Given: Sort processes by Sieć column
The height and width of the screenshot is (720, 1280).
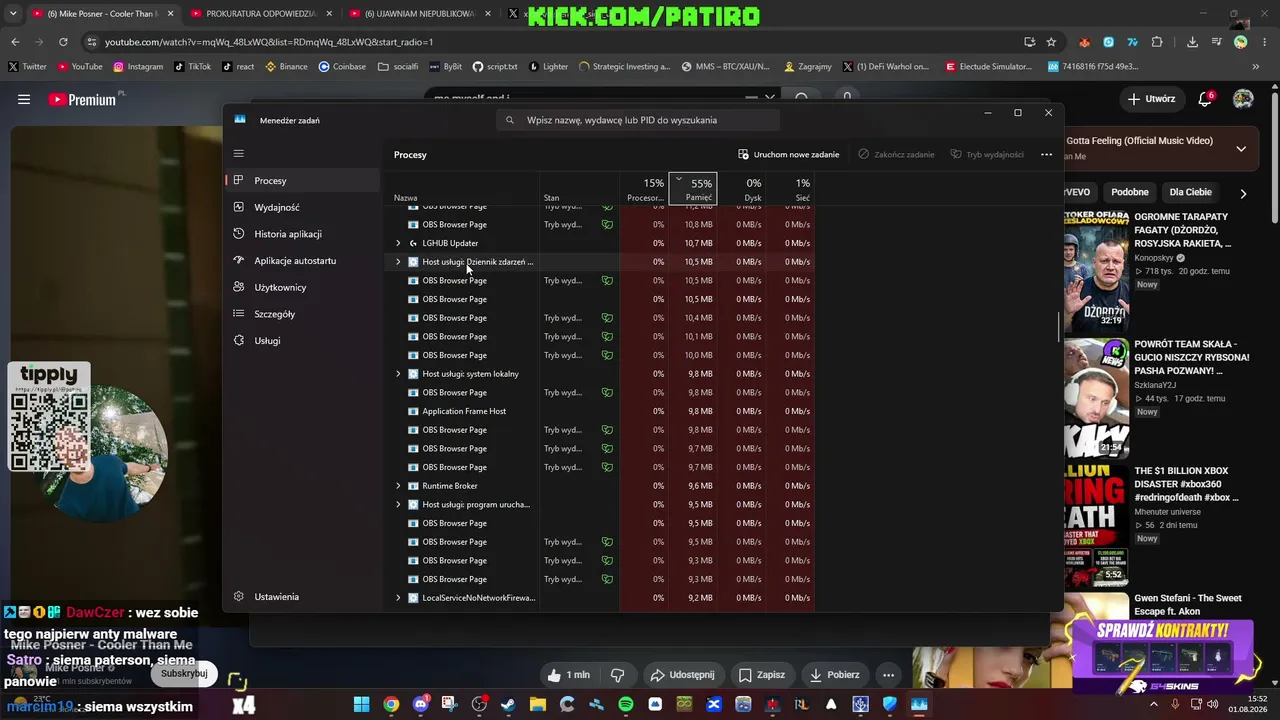Looking at the screenshot, I should 791,188.
